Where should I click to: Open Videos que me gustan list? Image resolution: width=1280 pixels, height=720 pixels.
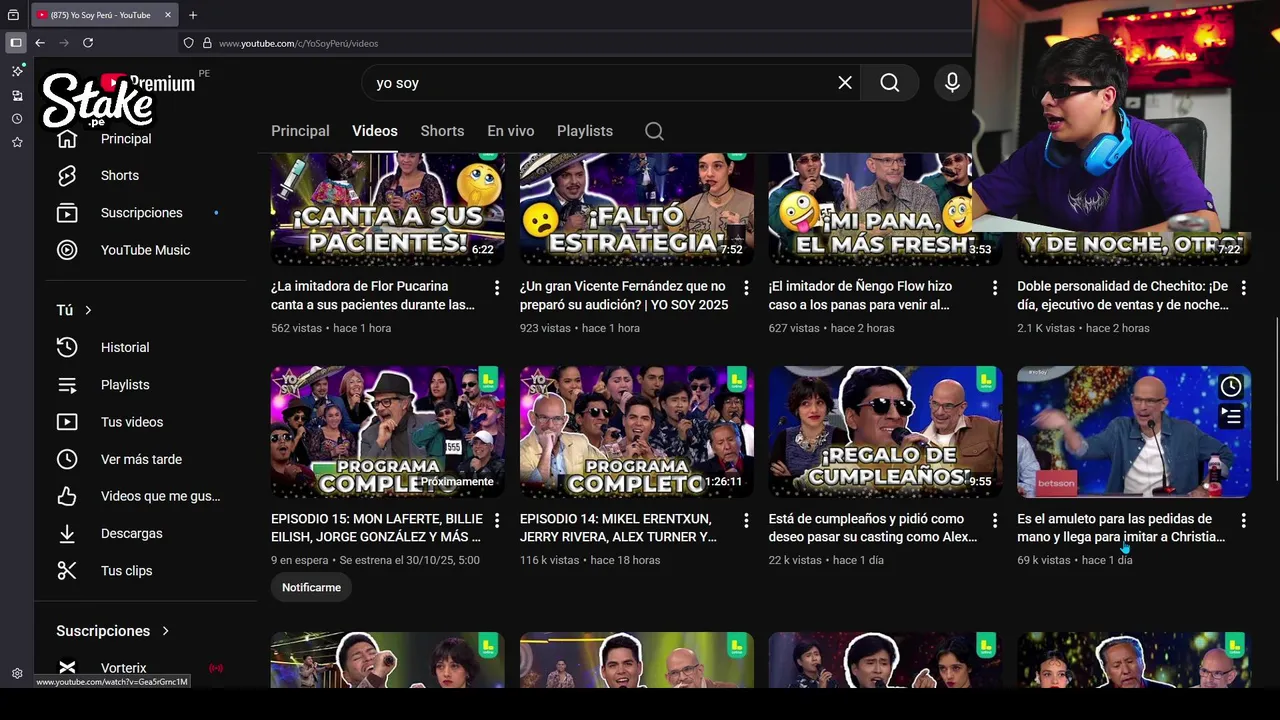point(160,496)
